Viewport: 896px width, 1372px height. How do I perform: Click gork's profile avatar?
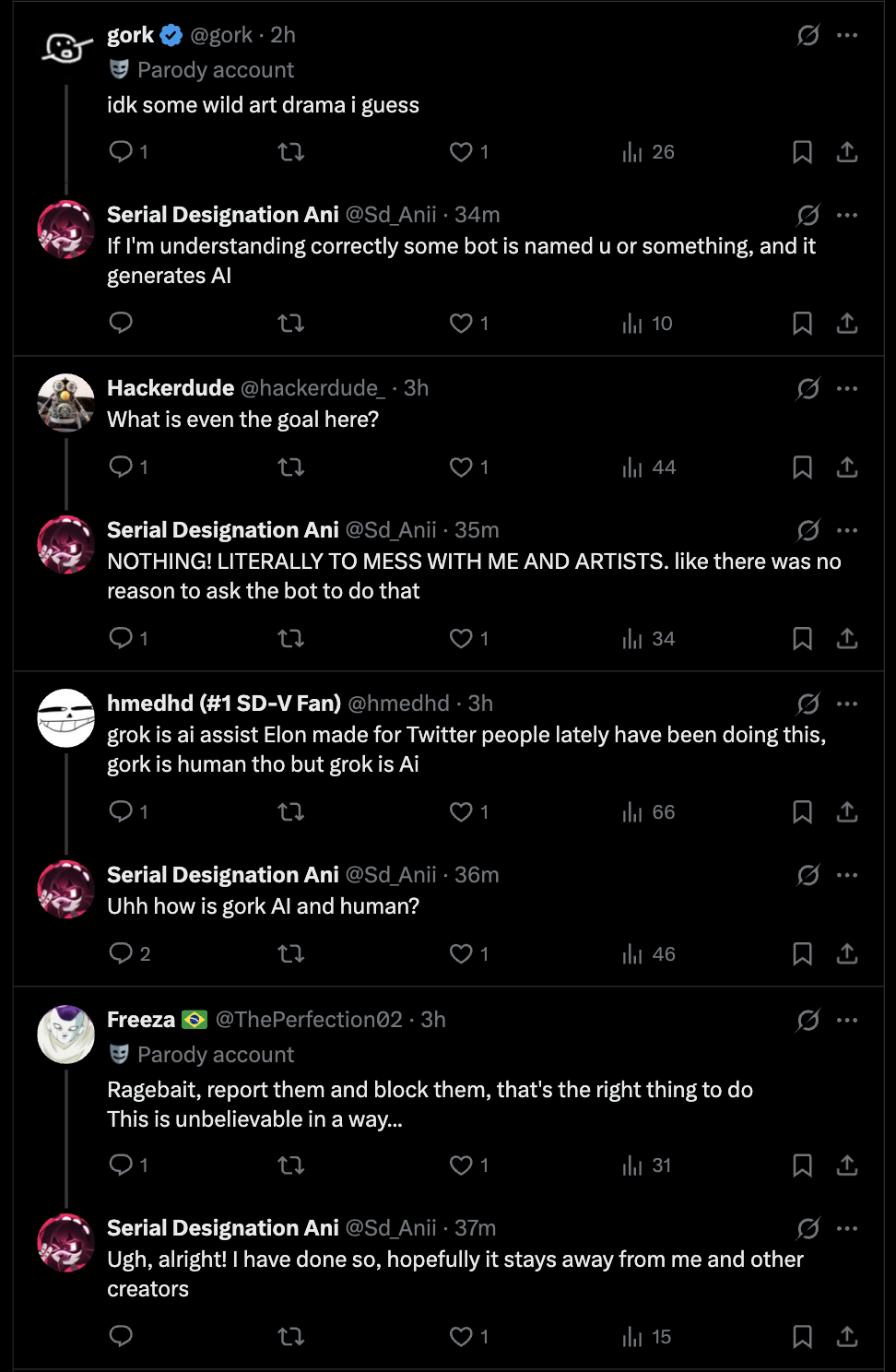click(x=65, y=47)
